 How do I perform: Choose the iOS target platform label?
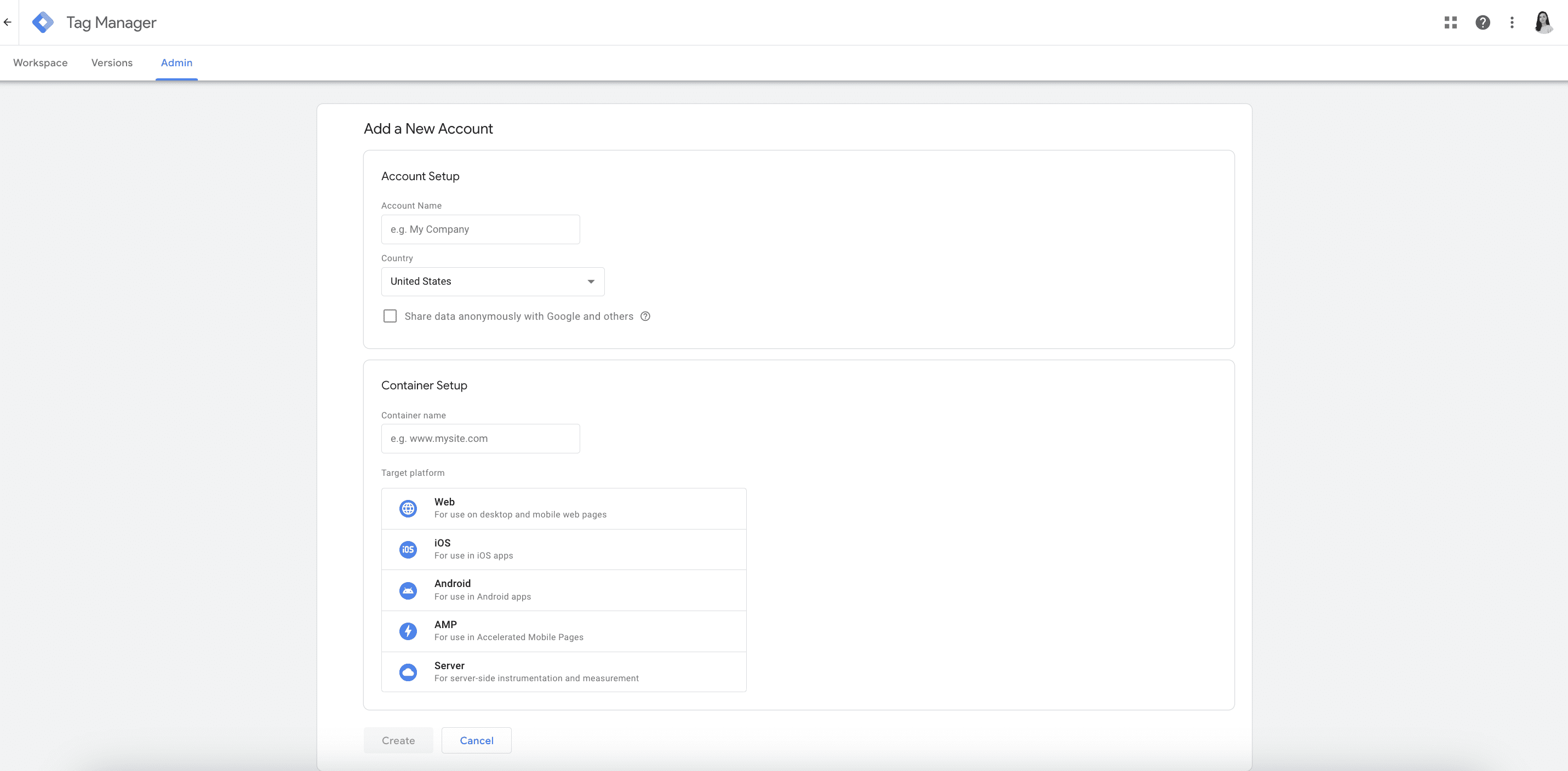click(443, 543)
